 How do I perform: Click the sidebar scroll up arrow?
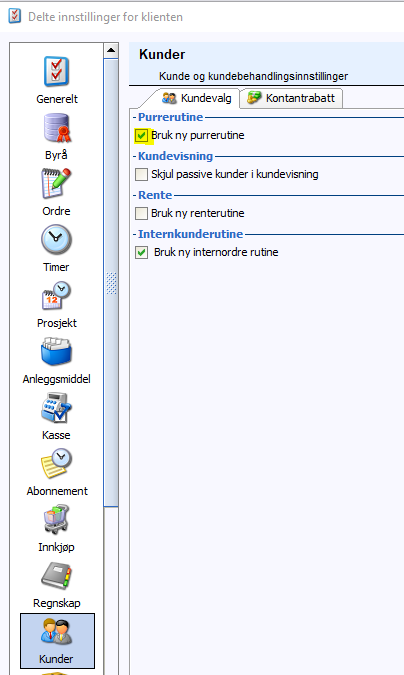pos(111,50)
